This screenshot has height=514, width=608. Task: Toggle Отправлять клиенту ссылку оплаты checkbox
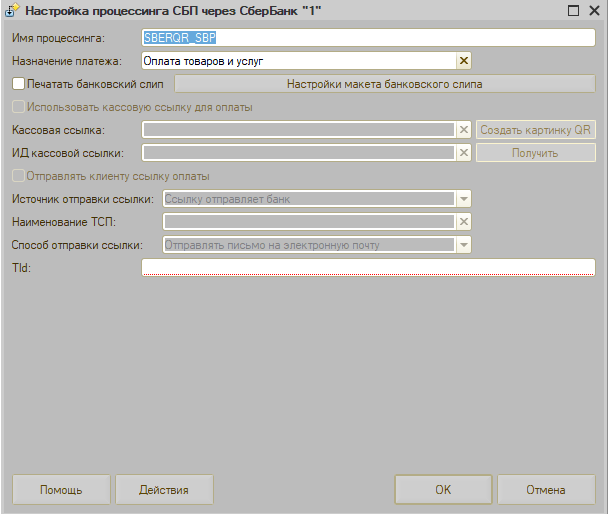[17, 176]
